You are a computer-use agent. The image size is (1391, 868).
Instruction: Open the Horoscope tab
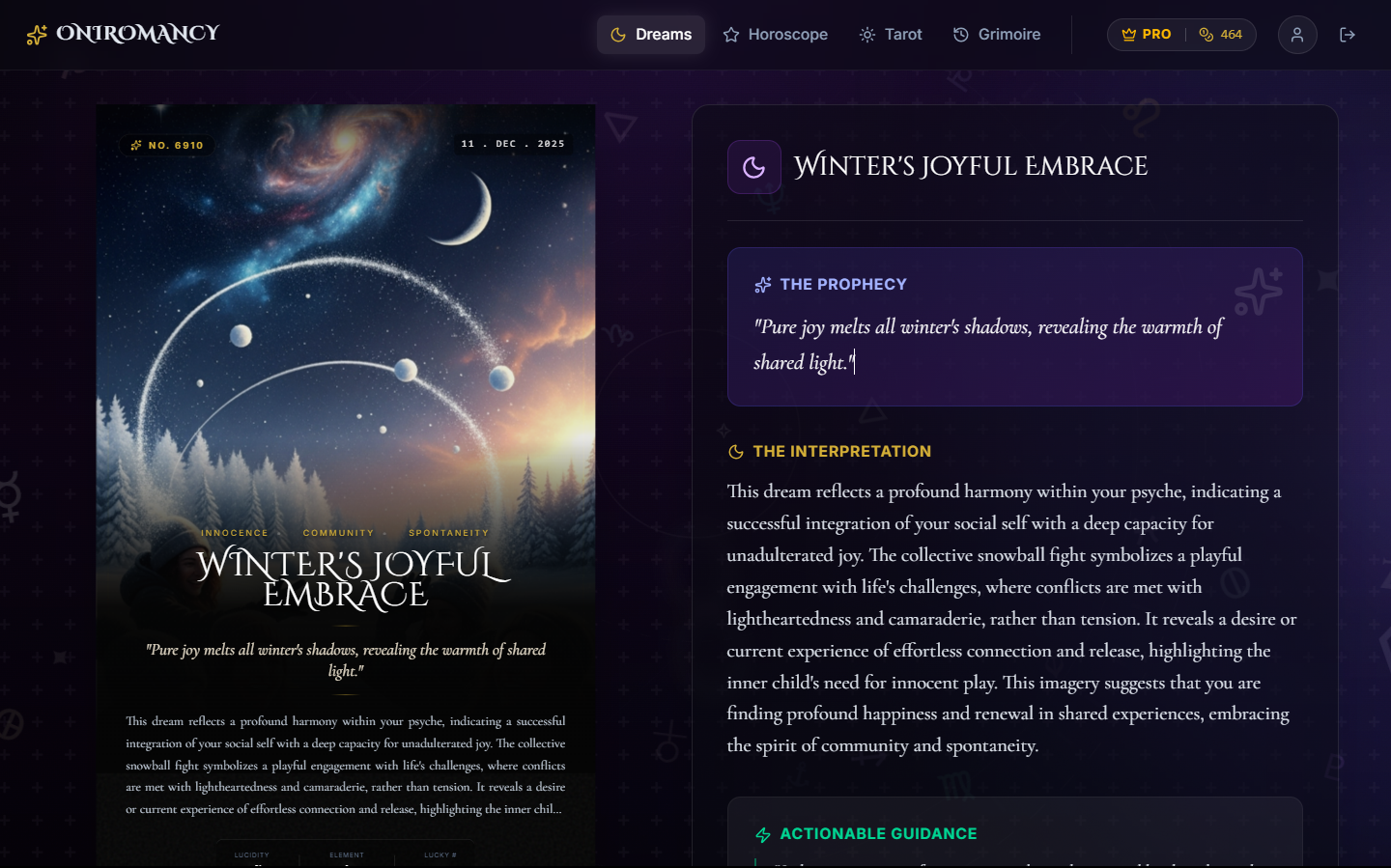[776, 35]
